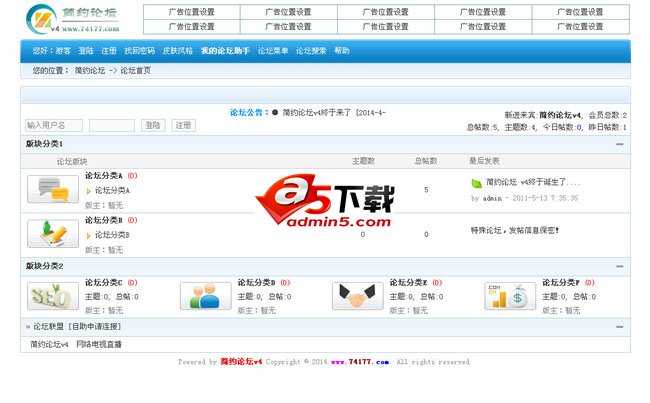Open the 论坛分类A chat bubble icon
650x403 pixels.
(53, 189)
